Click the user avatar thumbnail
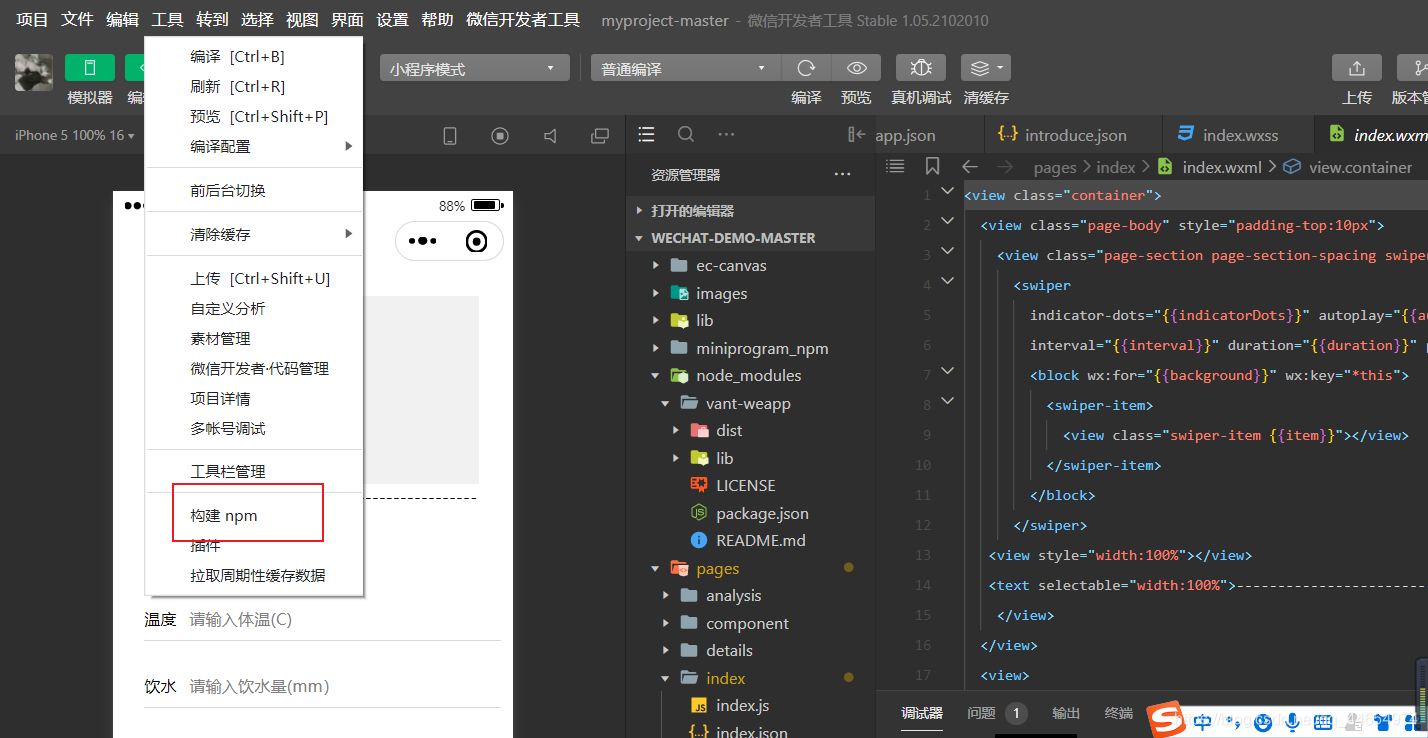The image size is (1428, 738). point(34,73)
